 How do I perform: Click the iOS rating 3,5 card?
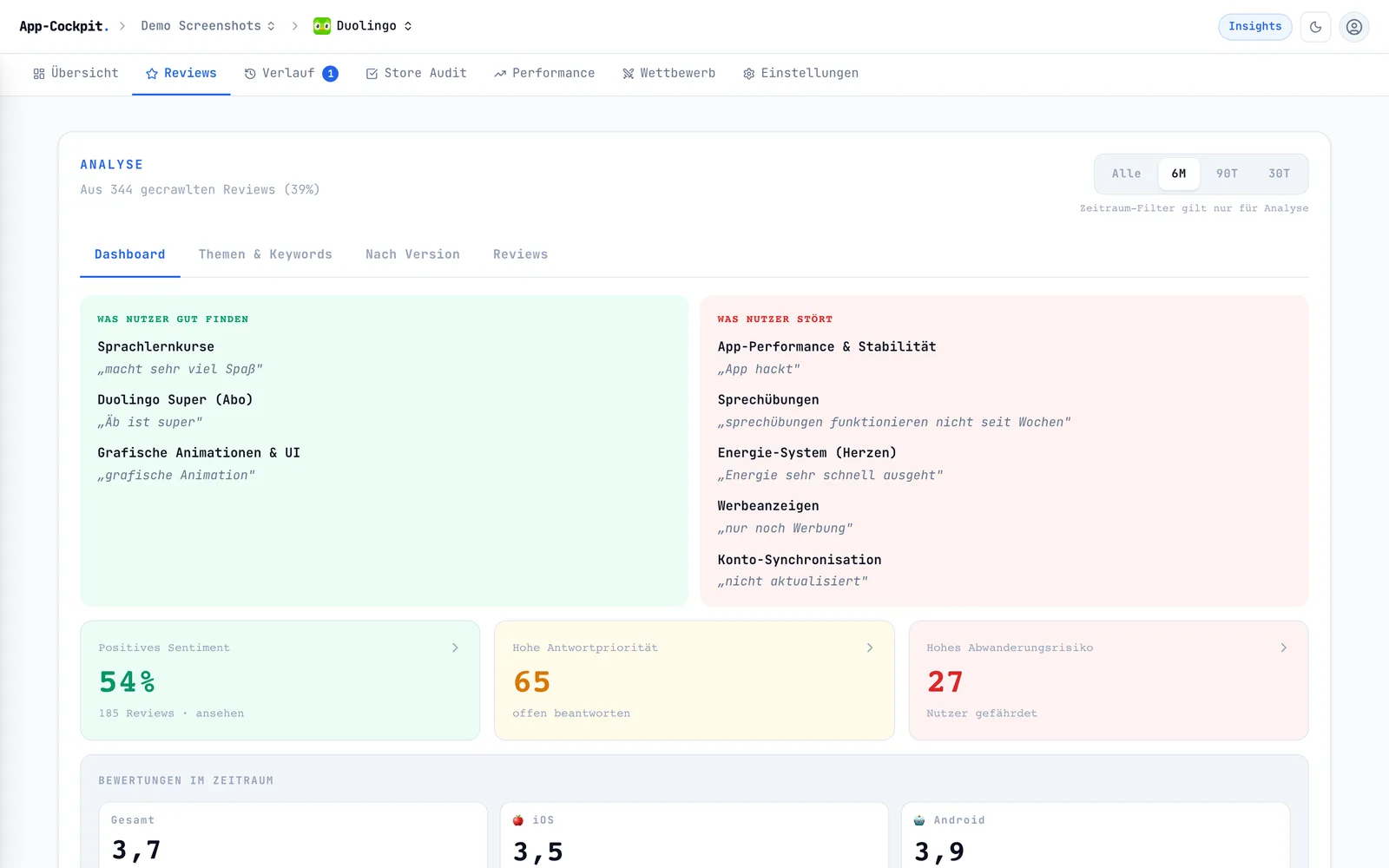pos(694,835)
